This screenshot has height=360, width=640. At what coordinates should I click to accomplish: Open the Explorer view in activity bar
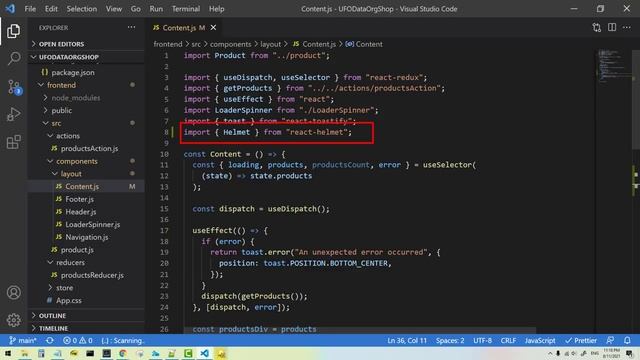click(13, 31)
